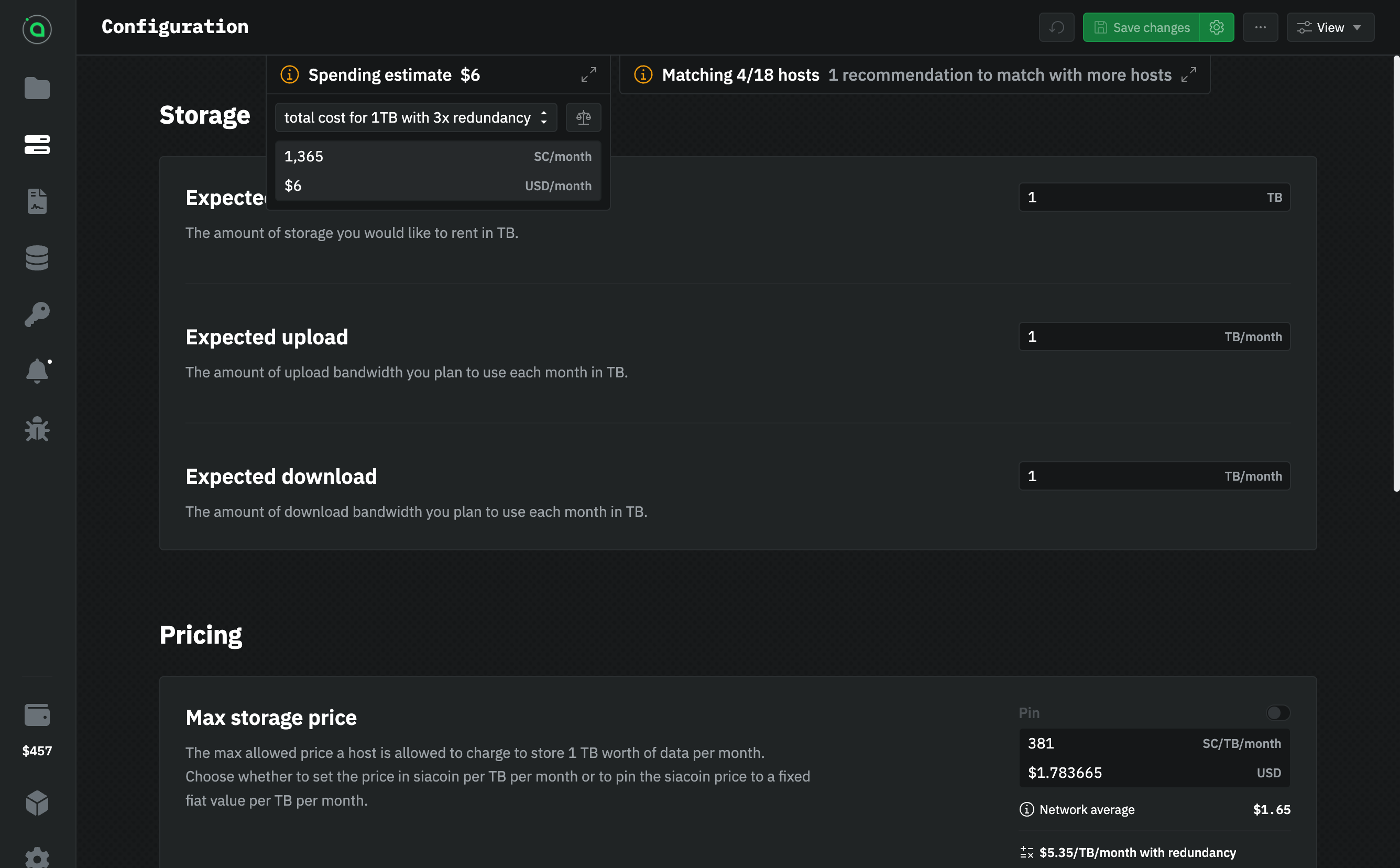Viewport: 1400px width, 868px height.
Task: Focus the Expected storage TB input
Action: click(x=1154, y=197)
